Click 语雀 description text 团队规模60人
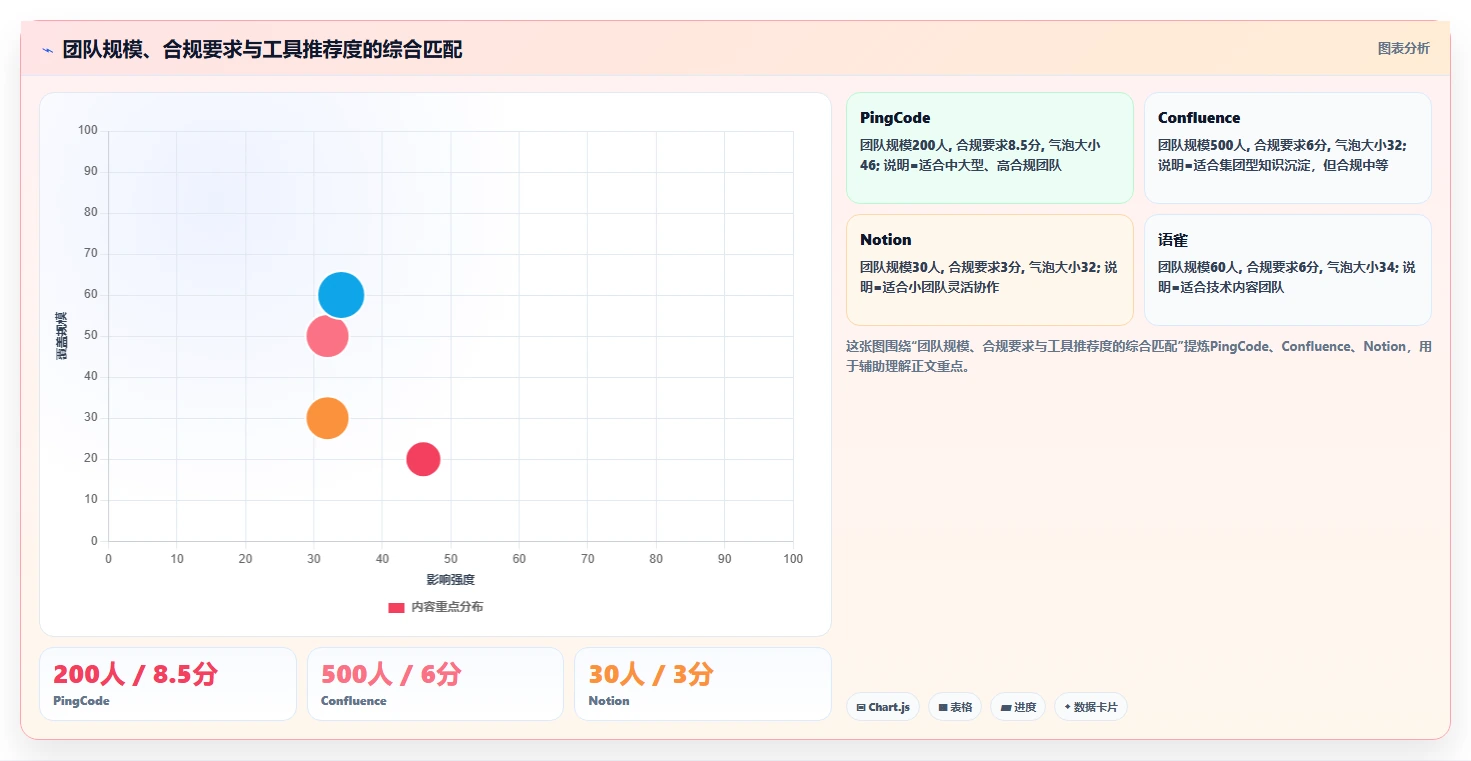 (x=1287, y=277)
